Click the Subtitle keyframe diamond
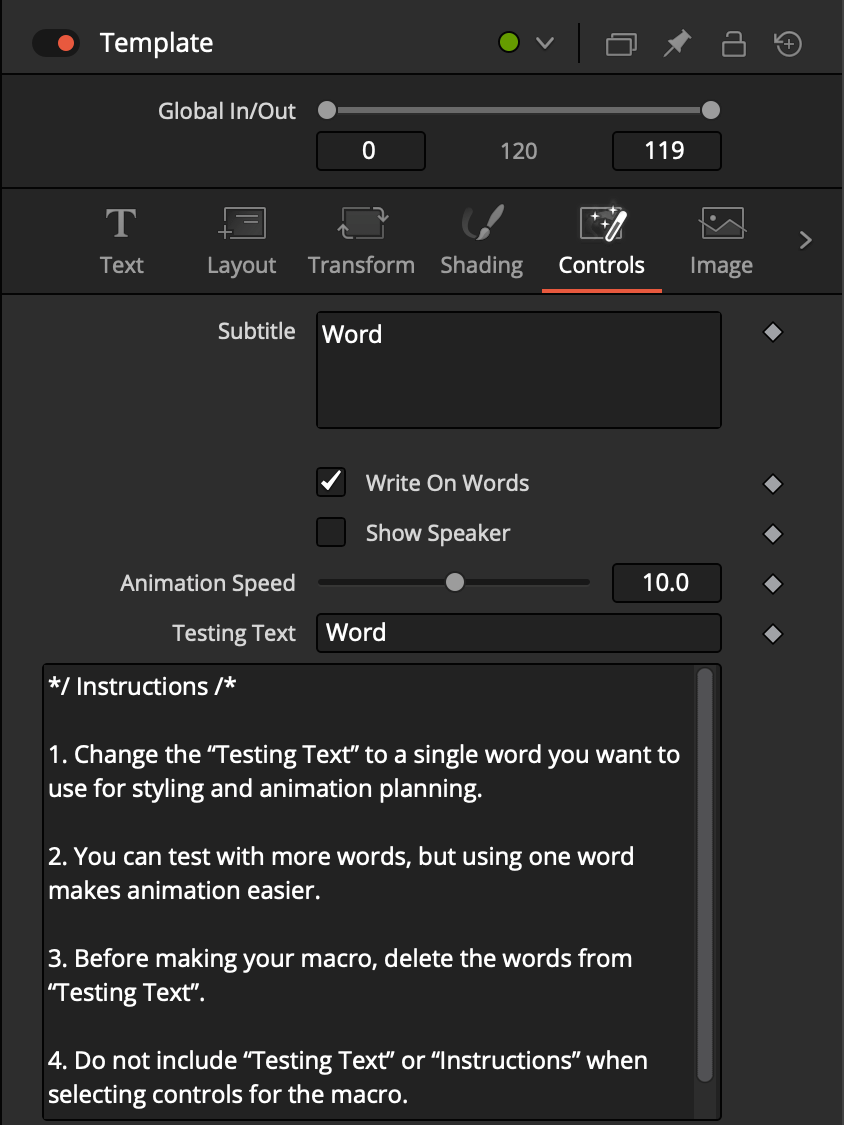Image resolution: width=844 pixels, height=1125 pixels. (x=772, y=333)
